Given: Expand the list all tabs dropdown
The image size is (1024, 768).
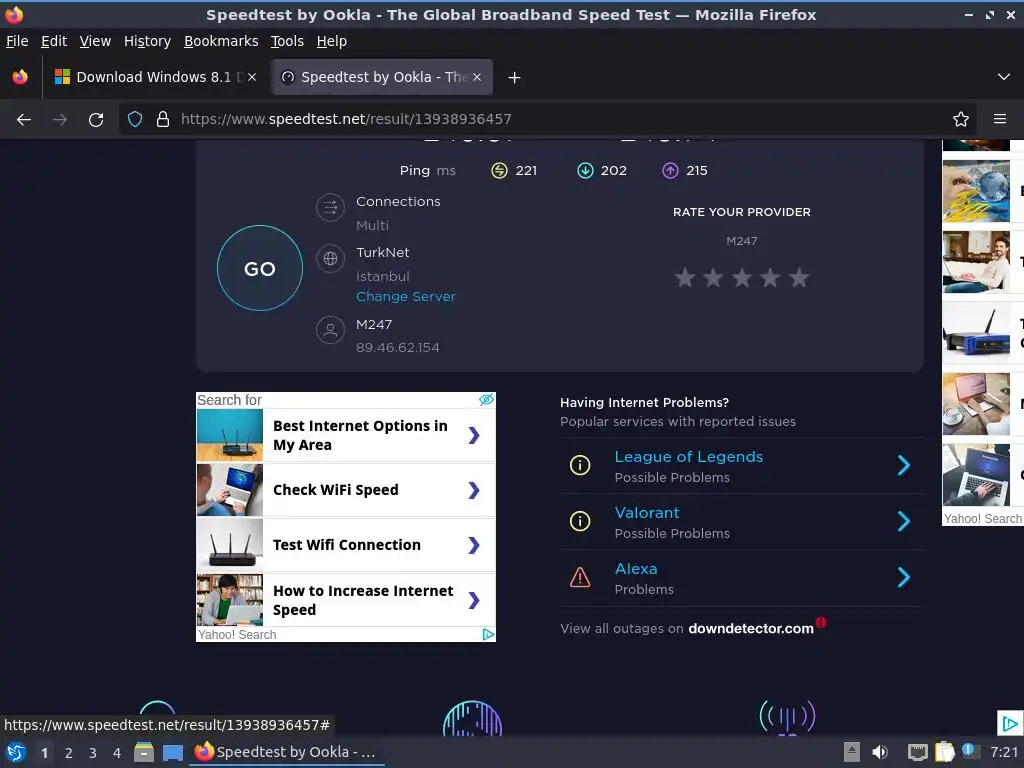Looking at the screenshot, I should click(x=1004, y=77).
